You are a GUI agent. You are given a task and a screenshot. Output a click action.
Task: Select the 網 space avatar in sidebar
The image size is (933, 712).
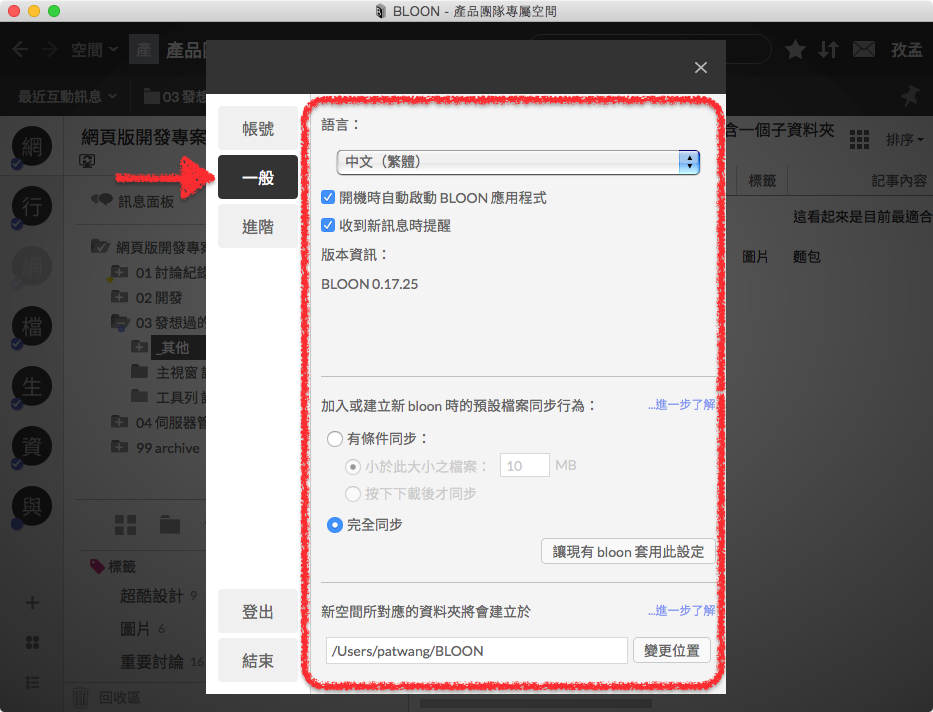pos(32,146)
